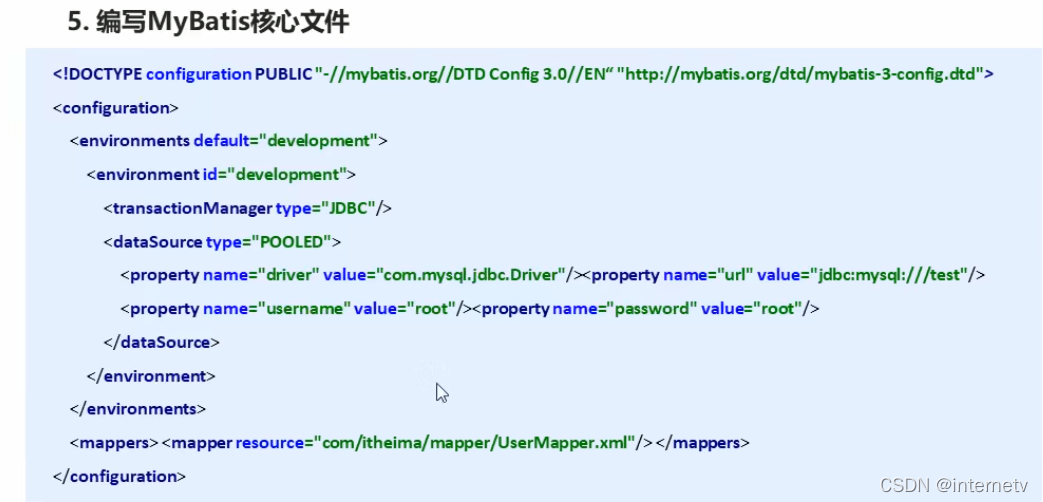Image resolution: width=1043 pixels, height=502 pixels.
Task: Click the closing "</configuration>" tag
Action: 119,476
